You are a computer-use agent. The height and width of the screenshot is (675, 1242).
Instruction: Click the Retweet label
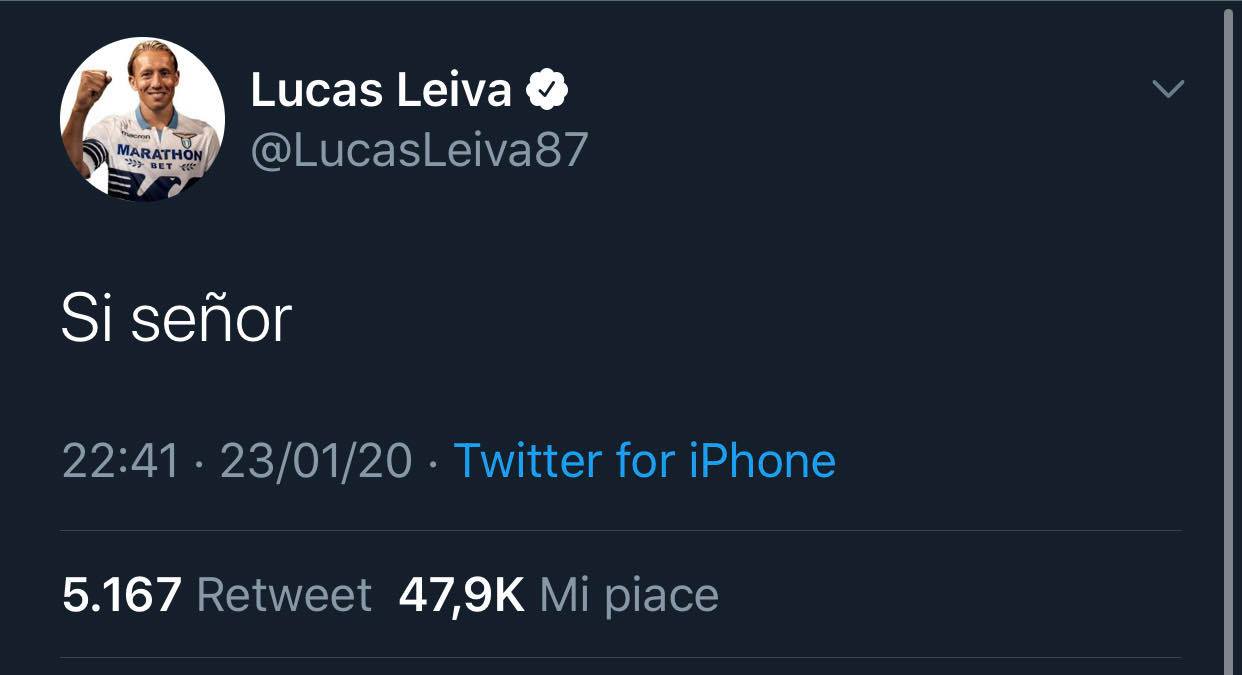click(x=284, y=595)
